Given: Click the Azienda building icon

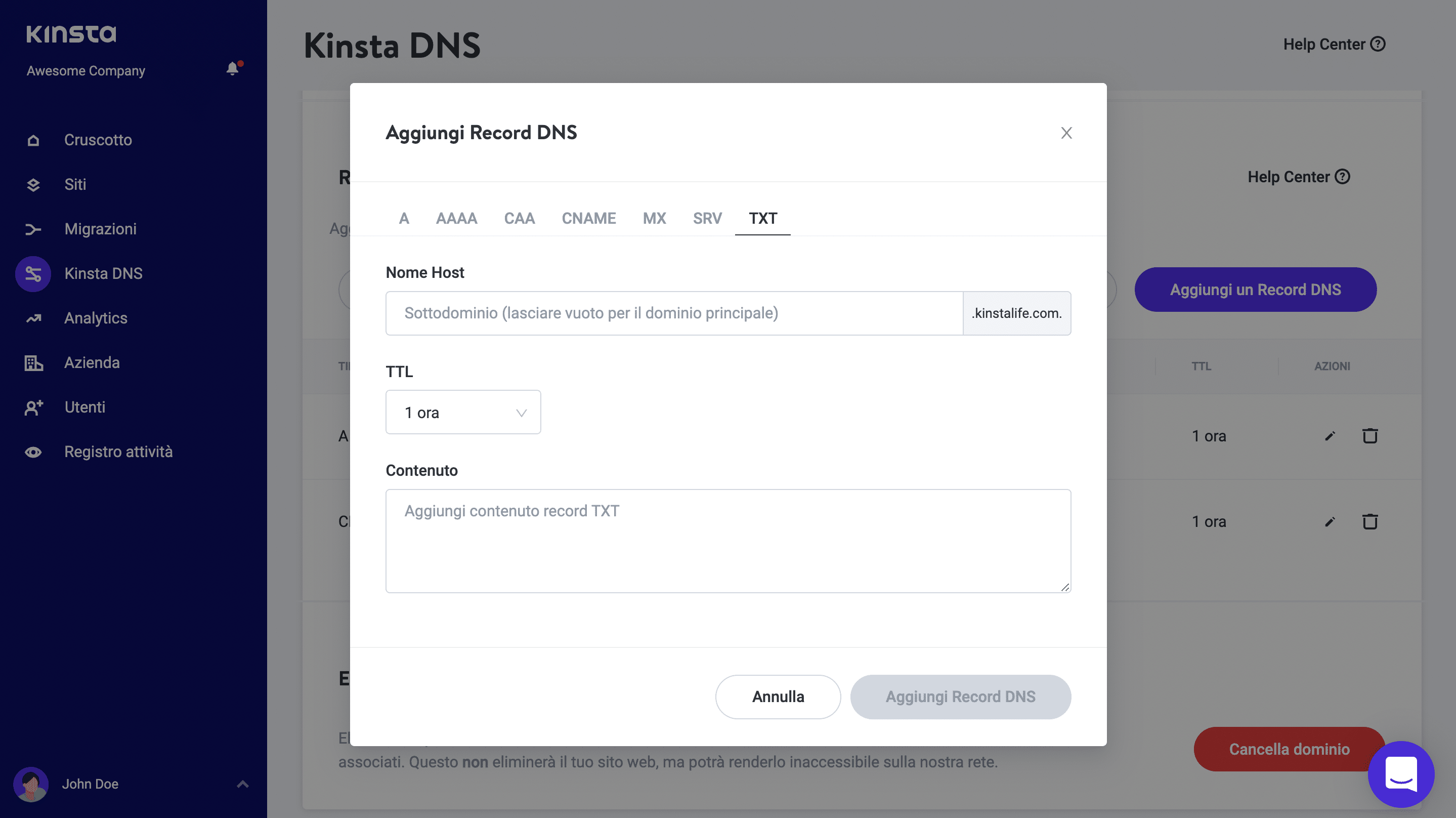Looking at the screenshot, I should 33,362.
